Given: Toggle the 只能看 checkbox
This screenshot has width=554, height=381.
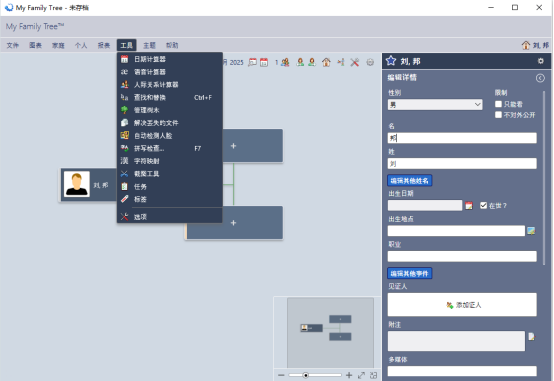Looking at the screenshot, I should [x=498, y=104].
